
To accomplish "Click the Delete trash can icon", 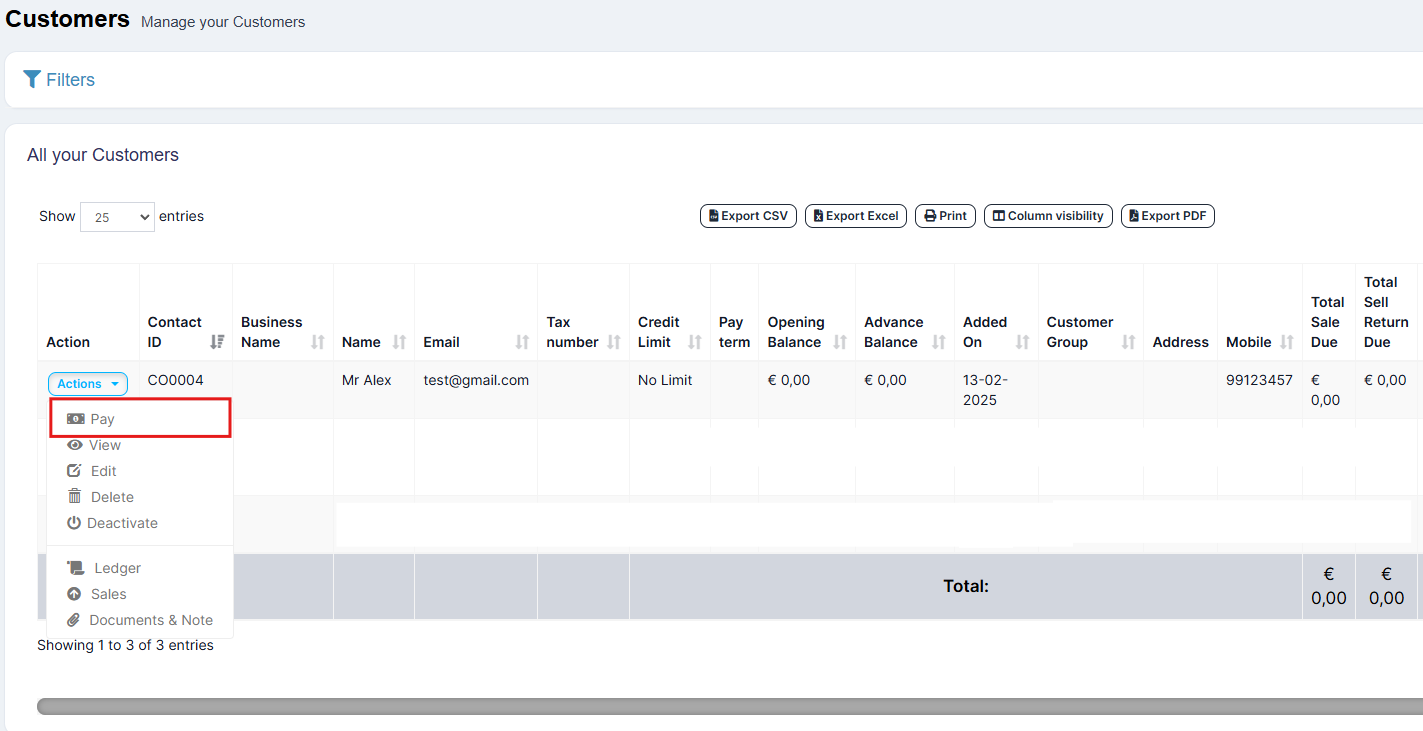I will (x=74, y=497).
